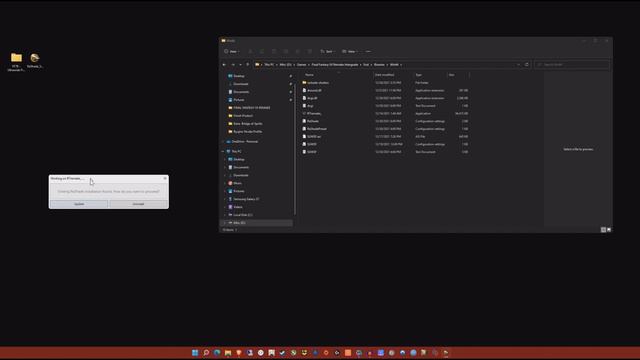Expand the OneDrive - Personal node
Screen dimensions: 640x360
coord(223,142)
